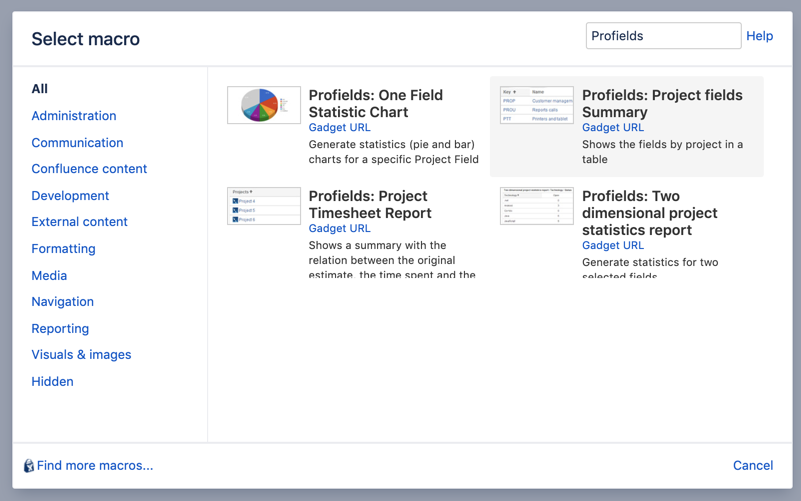This screenshot has width=801, height=501.
Task: Open Gadget URL under Two dimensional report
Action: [612, 246]
